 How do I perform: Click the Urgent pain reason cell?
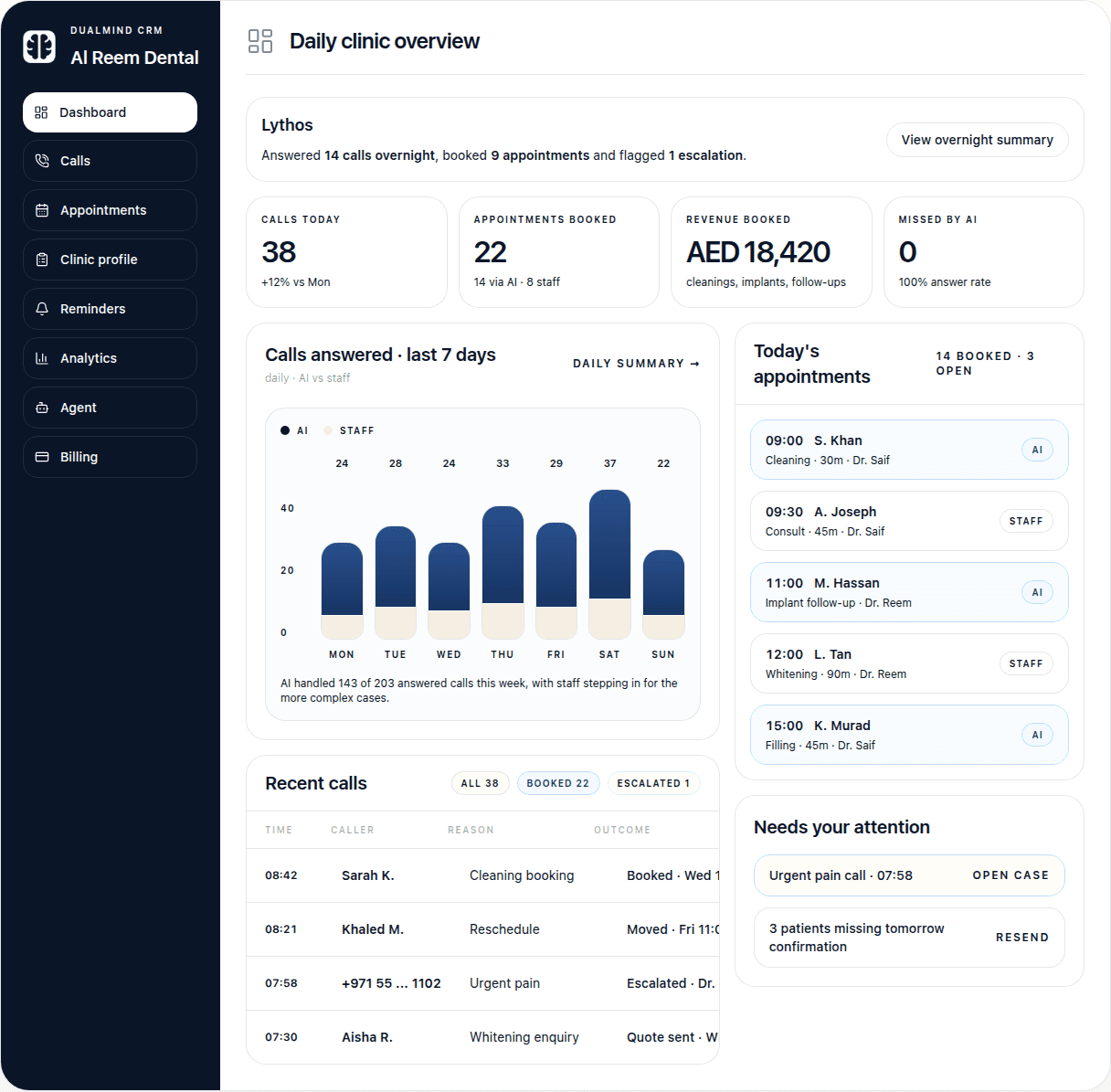pos(504,983)
